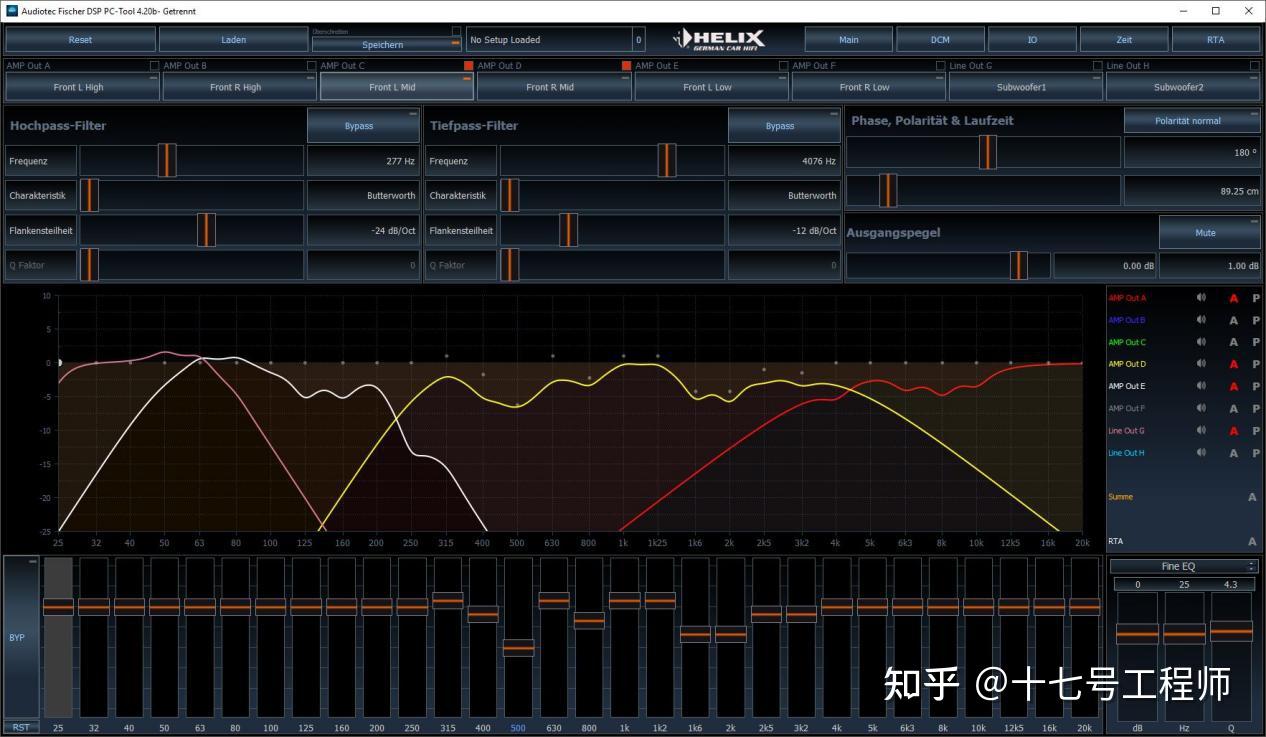
Task: Click the speaker icon for AMP Out F
Action: click(x=1201, y=408)
